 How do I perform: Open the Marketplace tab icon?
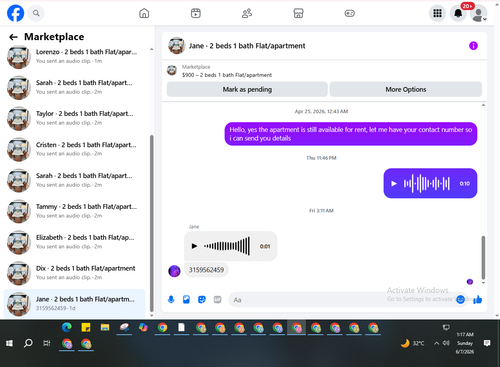point(298,13)
